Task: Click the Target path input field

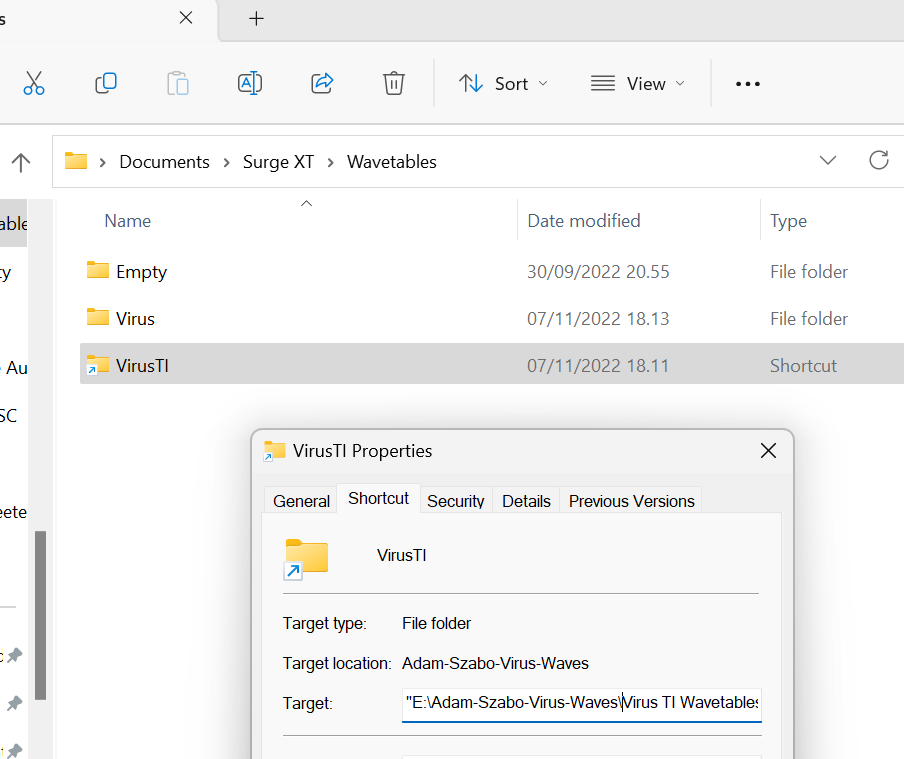Action: (581, 702)
